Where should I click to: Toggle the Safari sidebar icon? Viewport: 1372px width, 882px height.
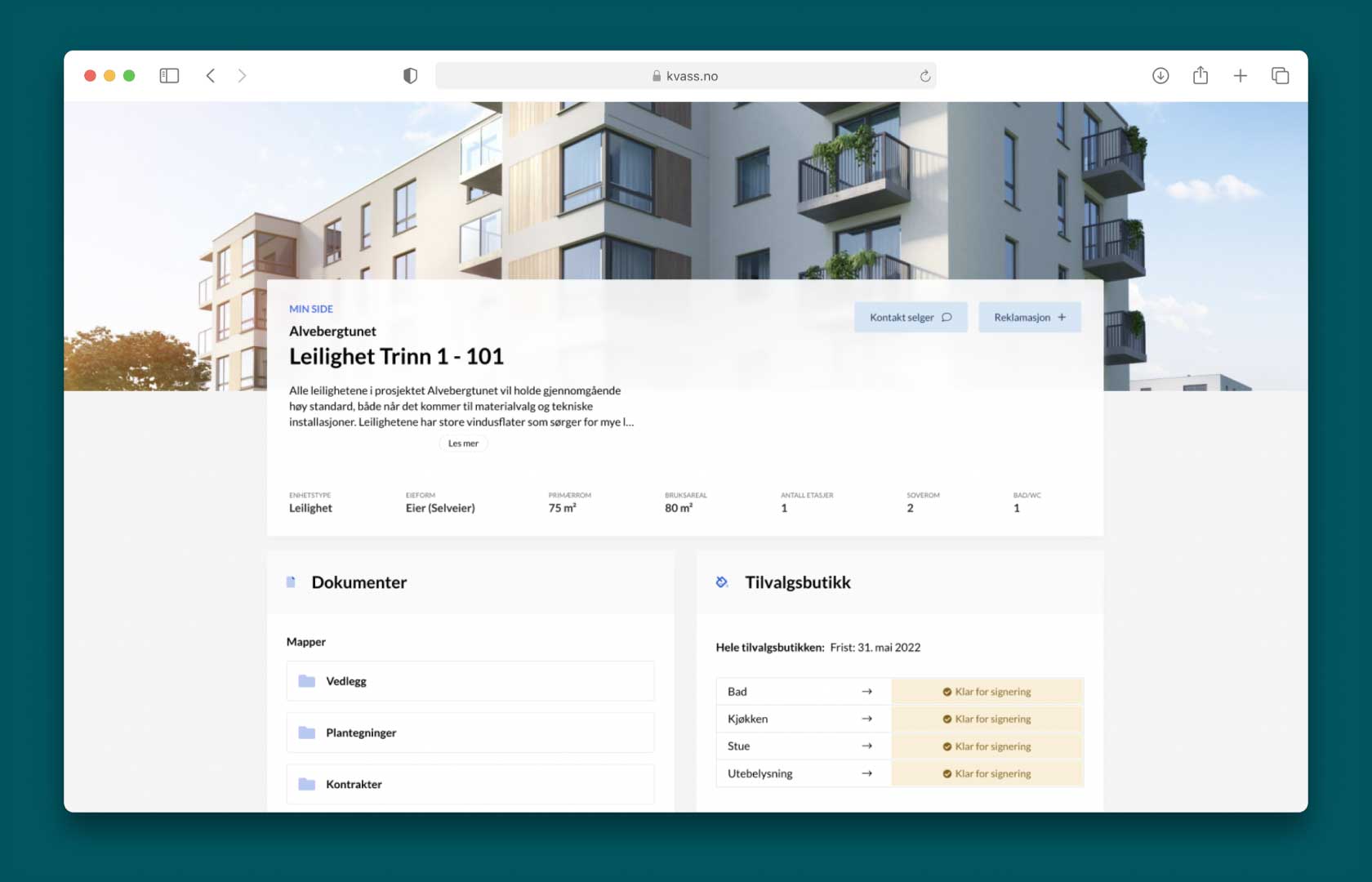coord(169,76)
